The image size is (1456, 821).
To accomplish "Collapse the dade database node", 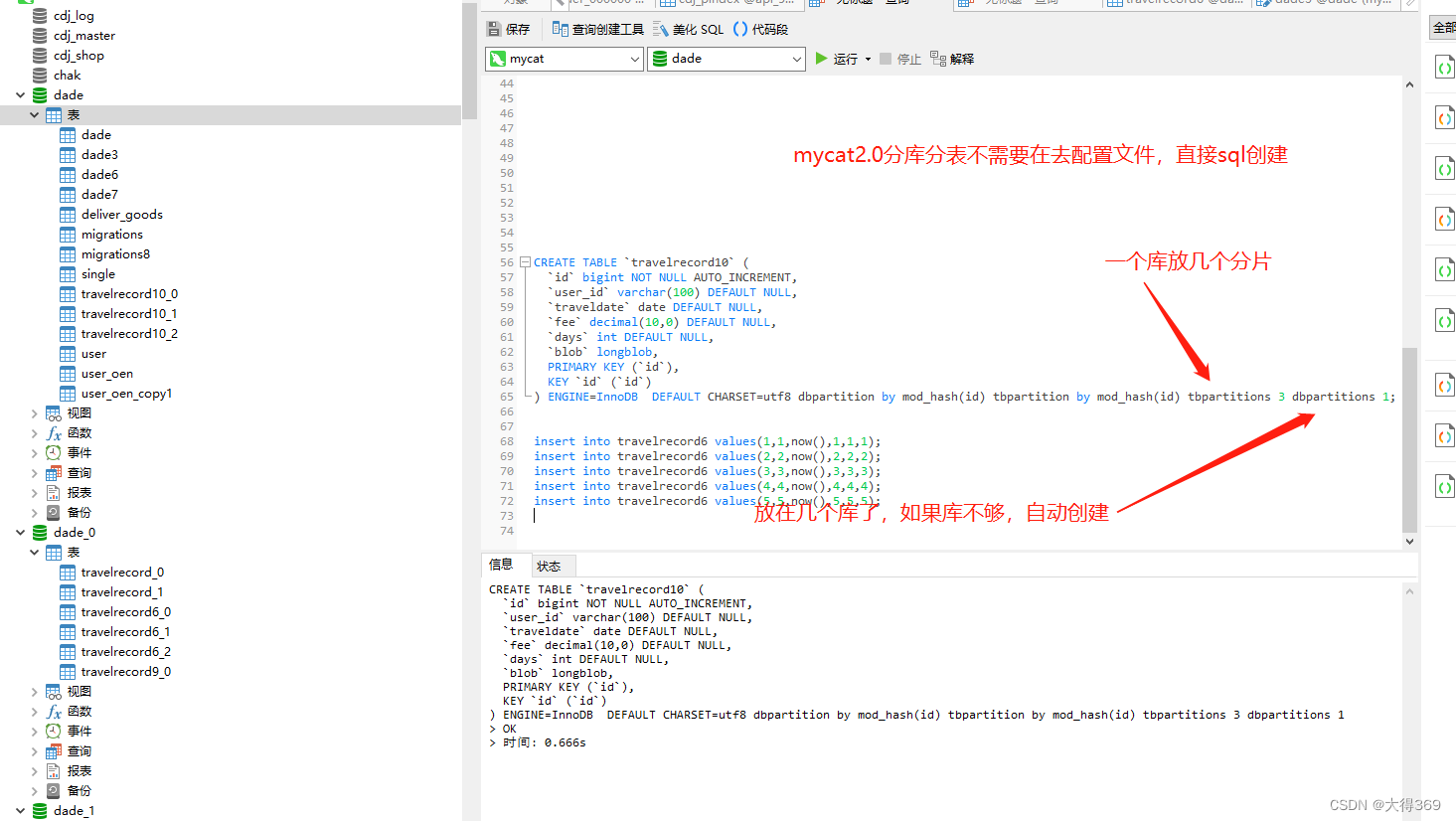I will coord(21,95).
